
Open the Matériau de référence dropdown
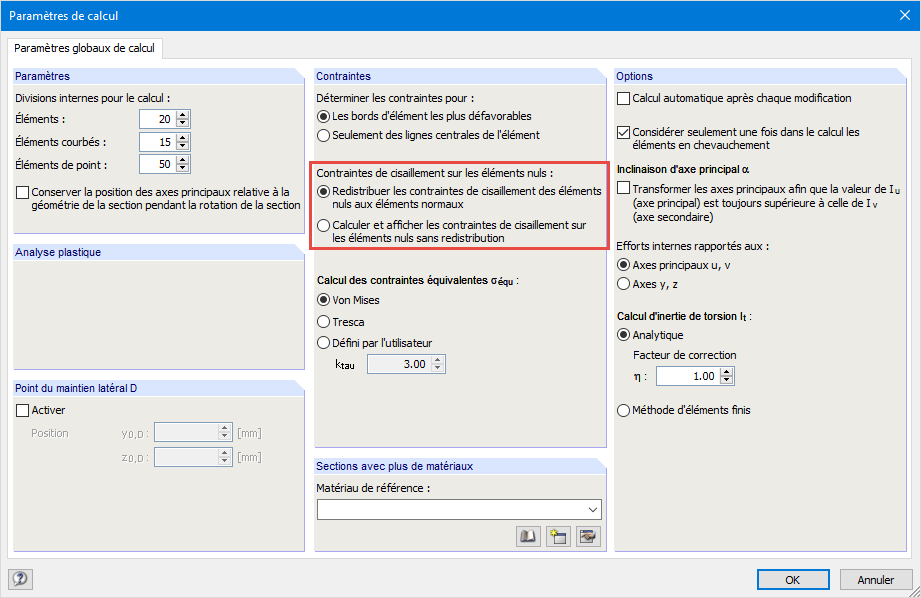coord(595,509)
